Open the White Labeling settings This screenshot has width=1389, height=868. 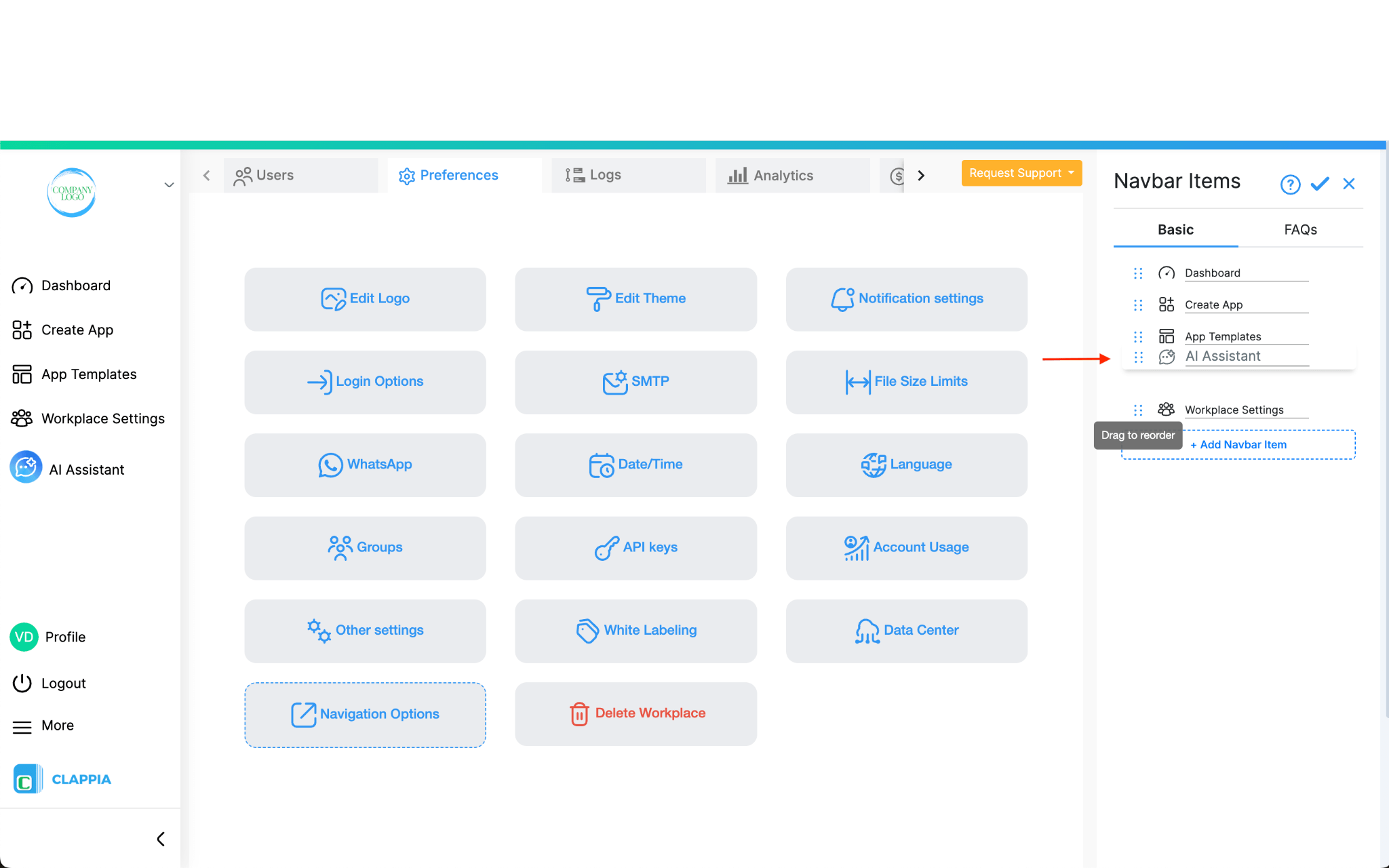[x=635, y=631]
